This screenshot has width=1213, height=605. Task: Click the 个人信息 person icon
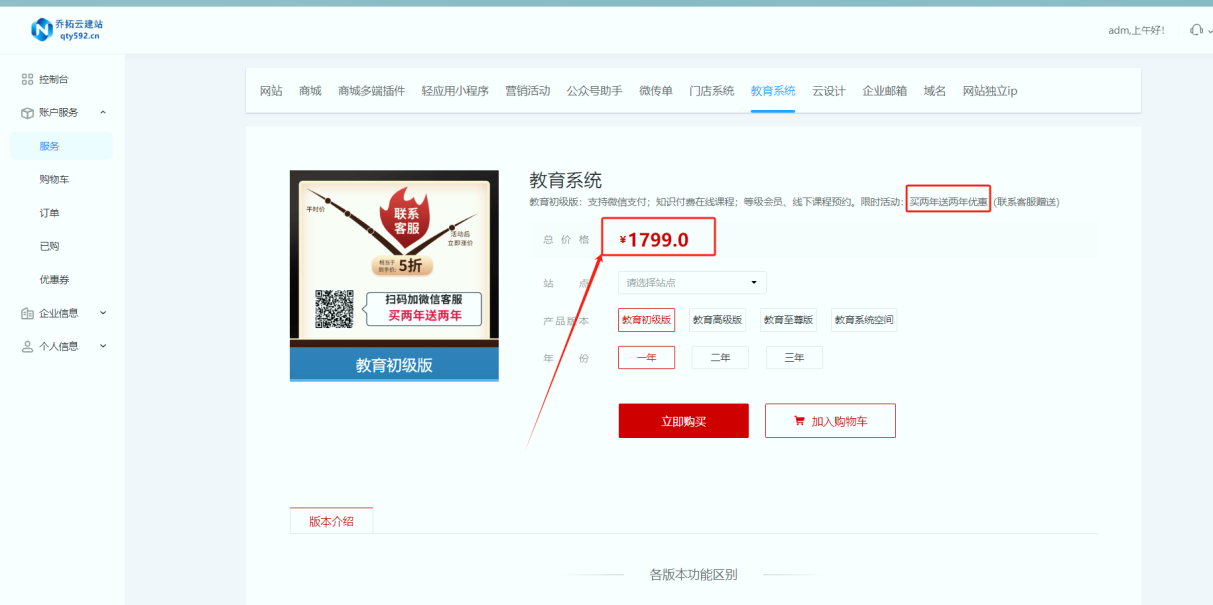tap(28, 347)
